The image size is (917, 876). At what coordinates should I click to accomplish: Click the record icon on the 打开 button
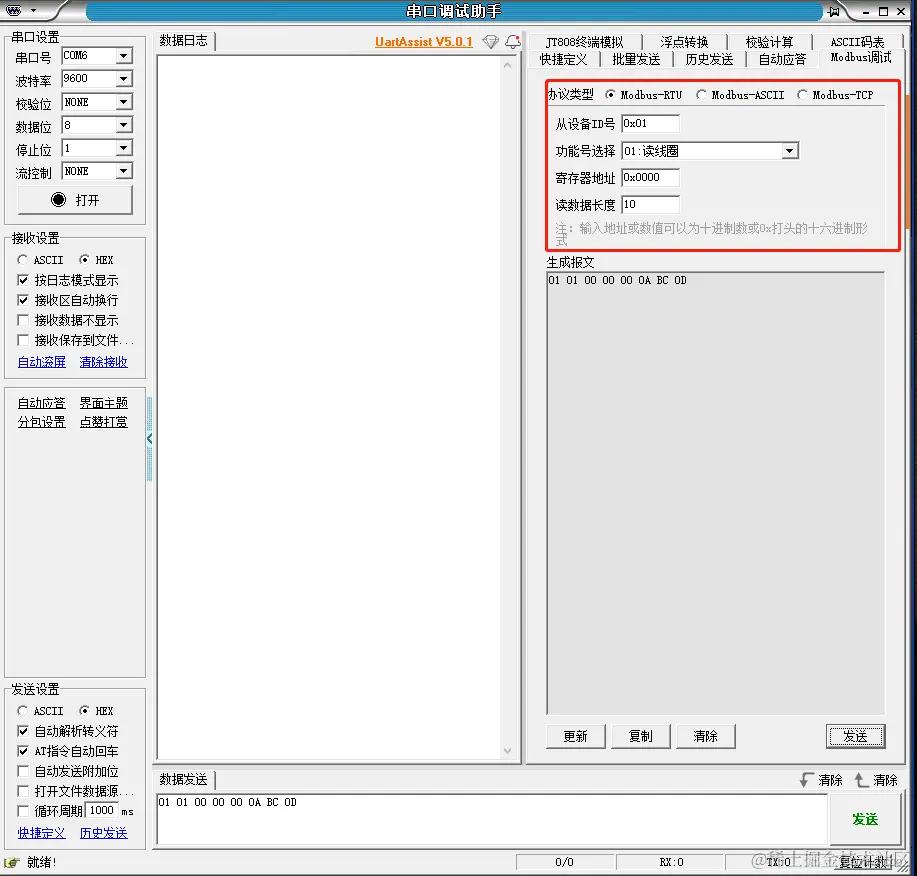point(58,200)
